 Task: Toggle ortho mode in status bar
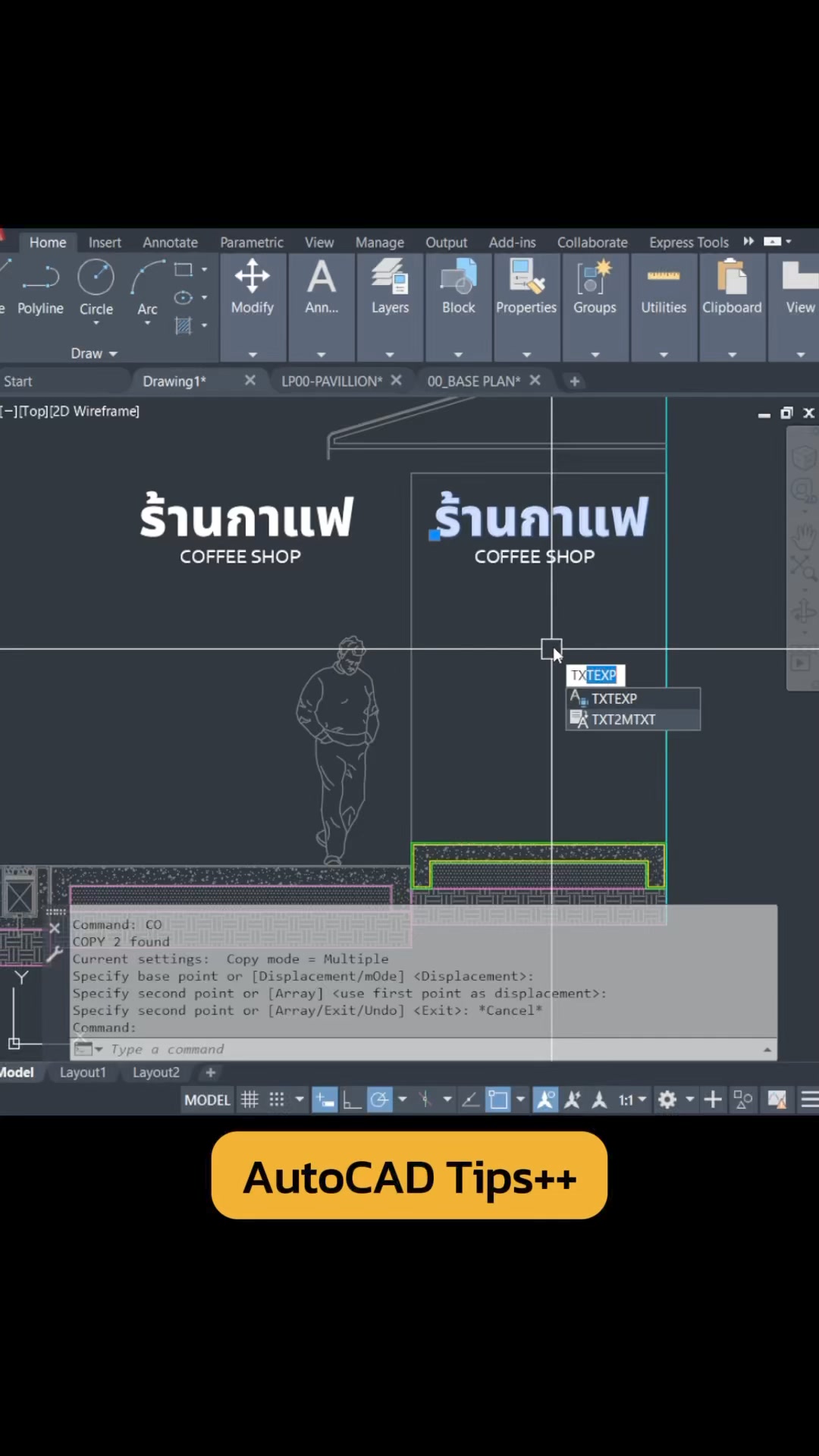(x=352, y=1100)
